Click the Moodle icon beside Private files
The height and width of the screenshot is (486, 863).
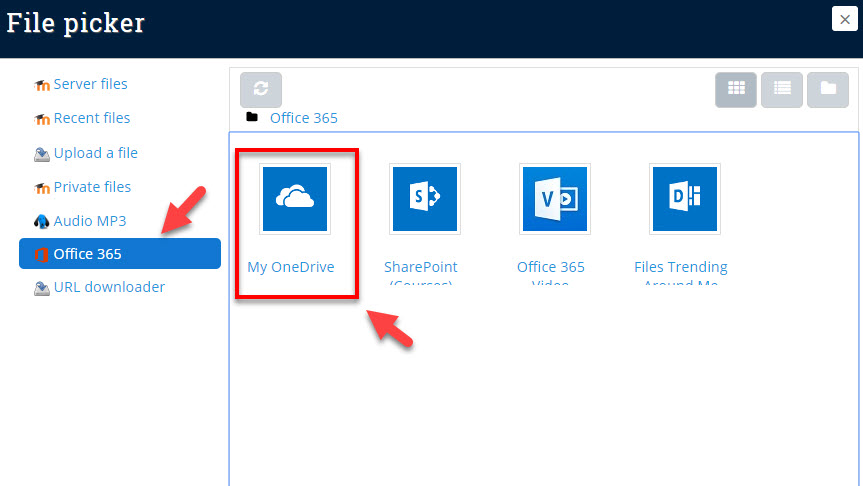coord(42,188)
